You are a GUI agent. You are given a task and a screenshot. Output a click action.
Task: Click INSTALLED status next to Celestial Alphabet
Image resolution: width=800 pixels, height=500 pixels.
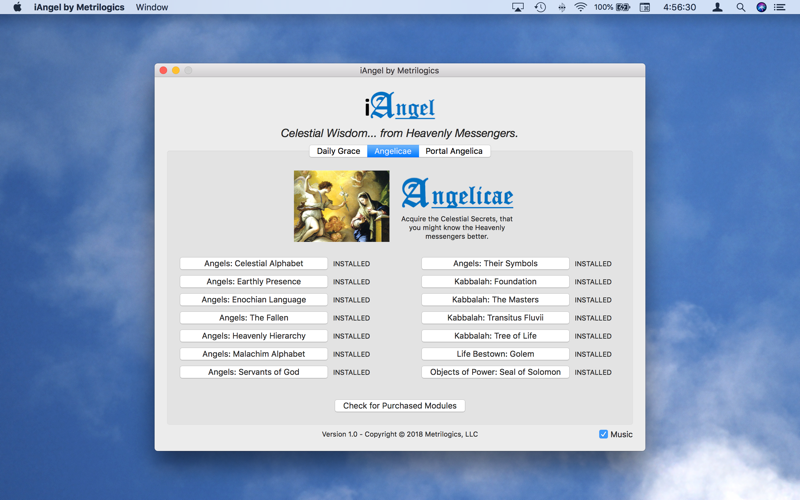[x=352, y=264]
